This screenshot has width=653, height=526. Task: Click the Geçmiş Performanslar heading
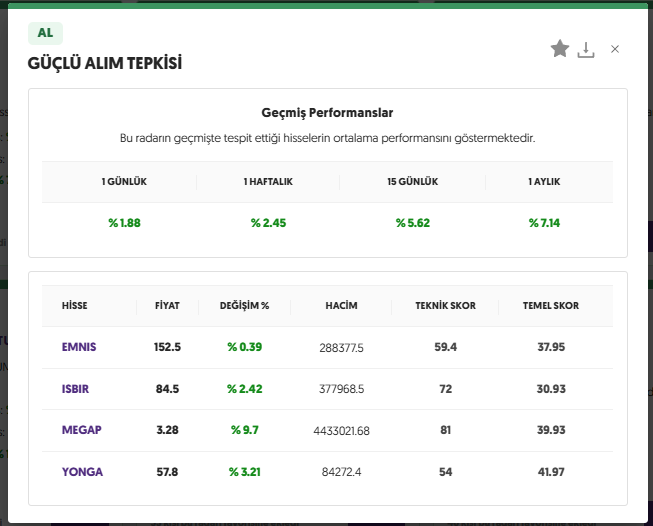pyautogui.click(x=327, y=113)
